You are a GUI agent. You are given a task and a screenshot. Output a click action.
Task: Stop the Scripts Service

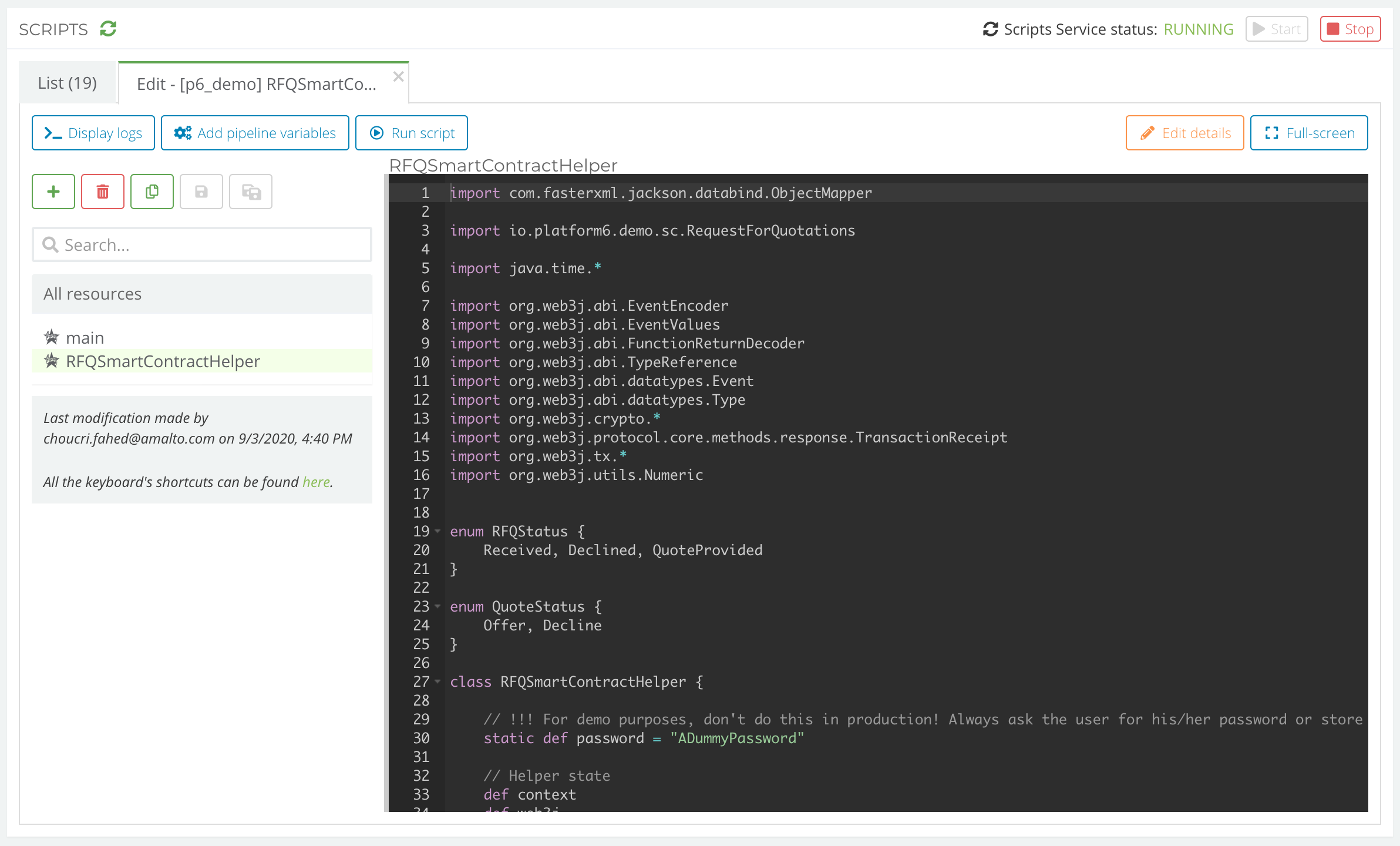pos(1350,28)
